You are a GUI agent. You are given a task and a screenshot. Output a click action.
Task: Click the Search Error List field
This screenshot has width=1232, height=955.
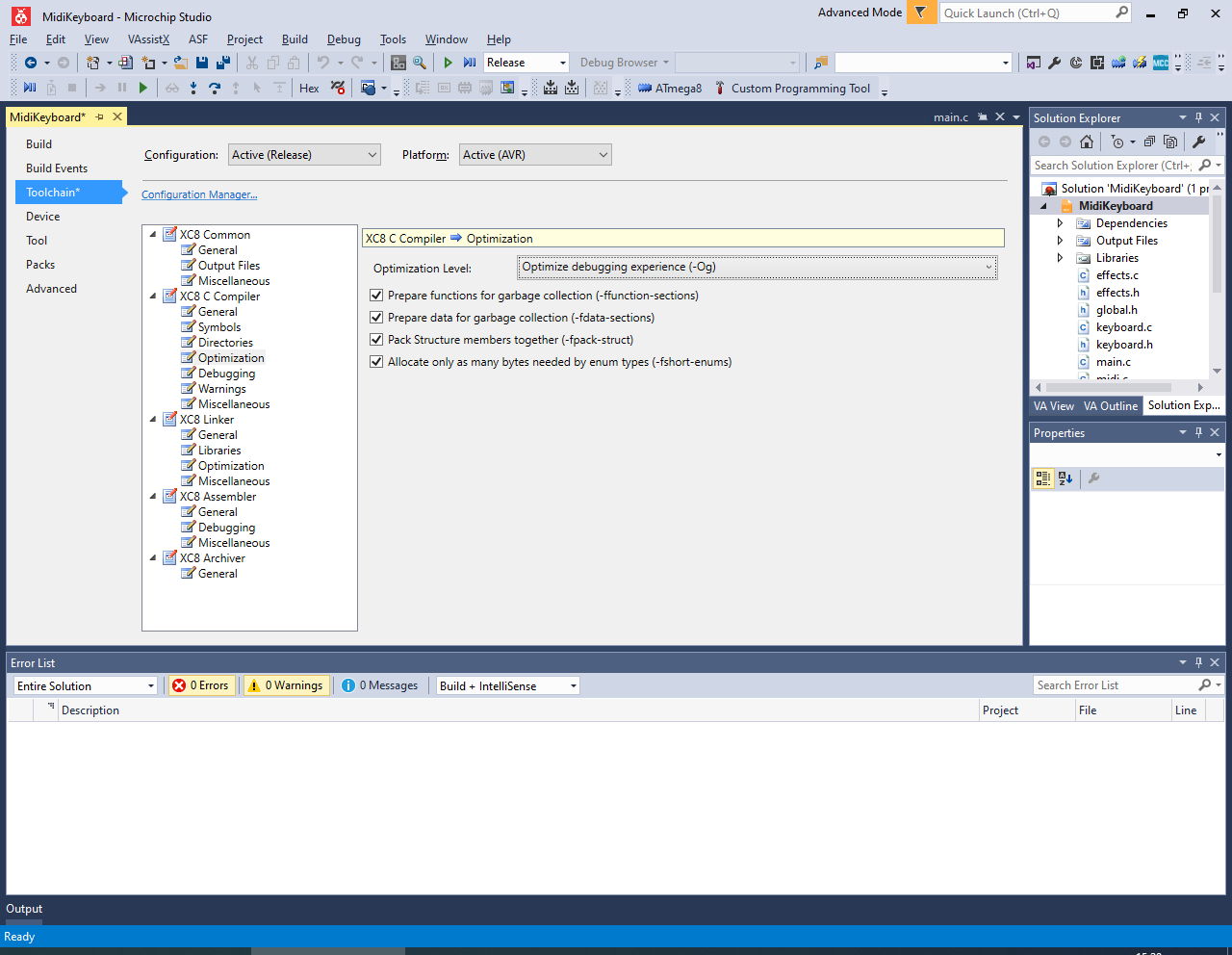1115,685
